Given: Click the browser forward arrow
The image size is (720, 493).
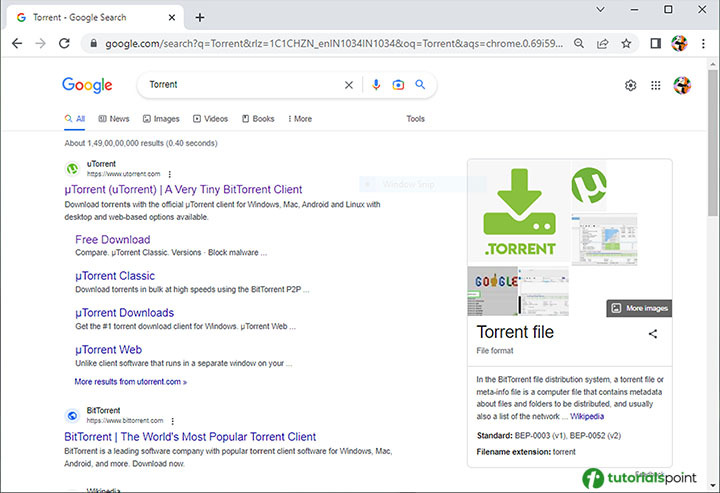Looking at the screenshot, I should pos(40,44).
